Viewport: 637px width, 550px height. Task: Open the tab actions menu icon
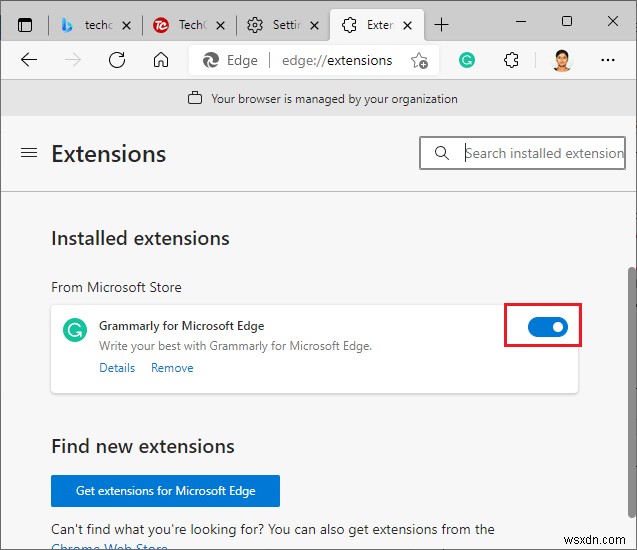pyautogui.click(x=25, y=25)
